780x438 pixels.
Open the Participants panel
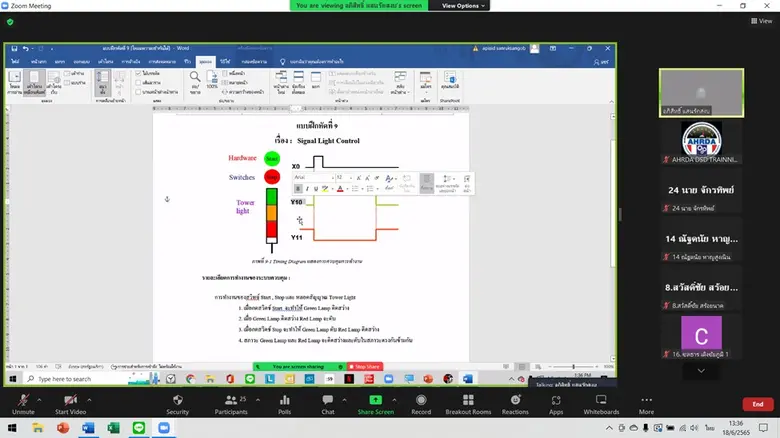(x=229, y=398)
